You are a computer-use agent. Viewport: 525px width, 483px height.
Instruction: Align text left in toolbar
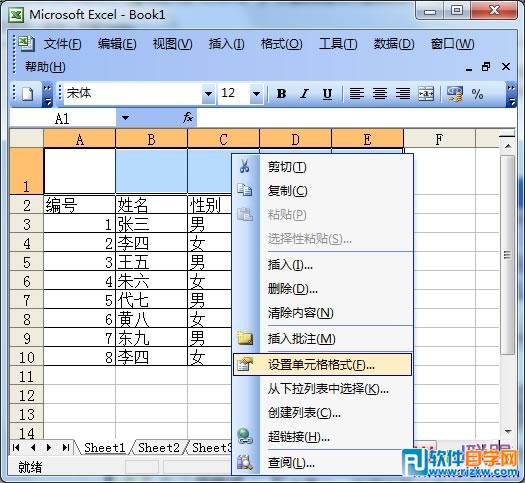click(x=357, y=94)
